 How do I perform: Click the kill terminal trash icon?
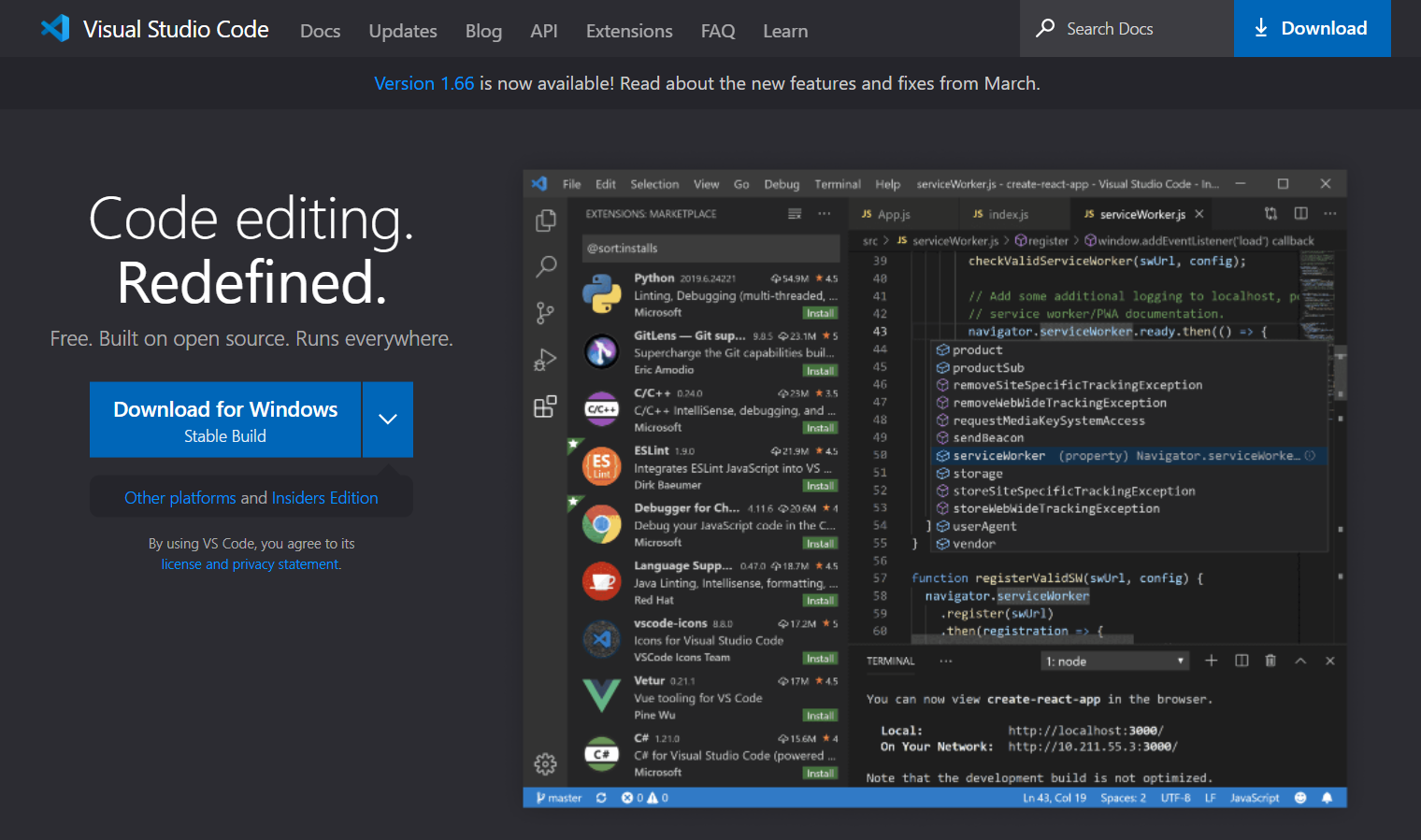click(1270, 661)
